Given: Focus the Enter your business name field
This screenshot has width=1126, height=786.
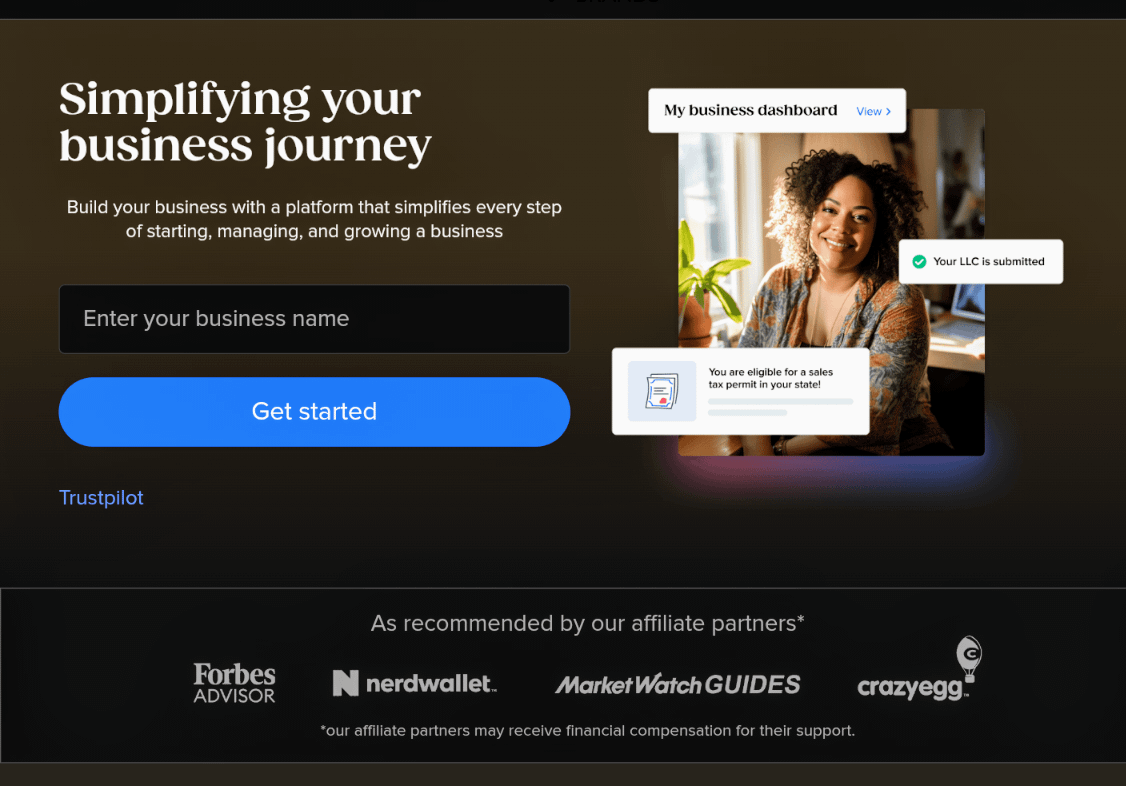Looking at the screenshot, I should tap(315, 319).
